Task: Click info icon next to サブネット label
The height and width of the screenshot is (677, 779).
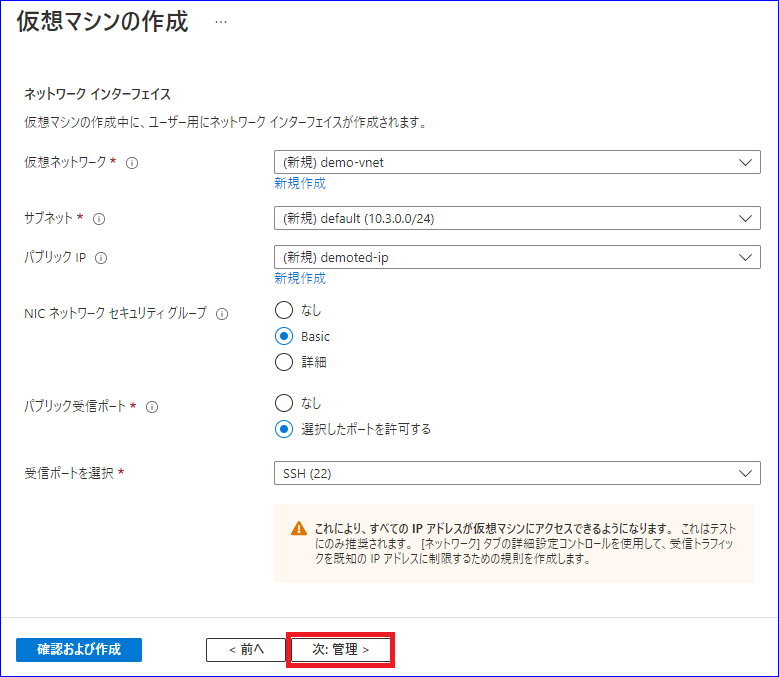Action: click(x=99, y=219)
